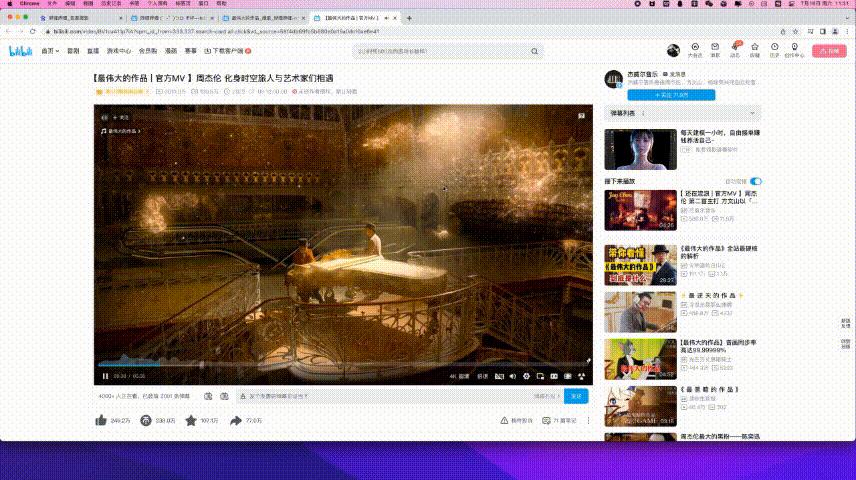Open the 游戏中心 navigation item
Viewport: 856px width, 480px height.
[x=119, y=50]
